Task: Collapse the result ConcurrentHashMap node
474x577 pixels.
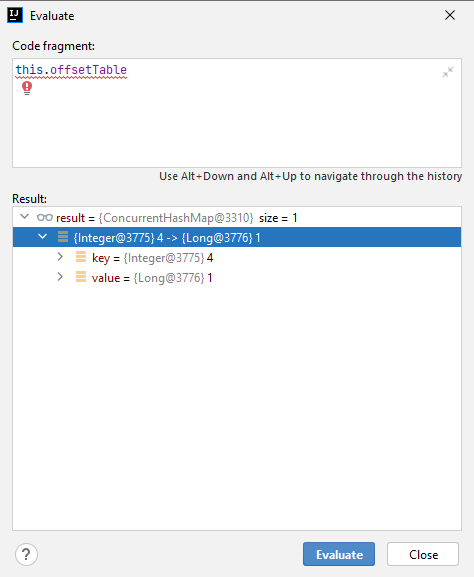Action: (x=25, y=216)
